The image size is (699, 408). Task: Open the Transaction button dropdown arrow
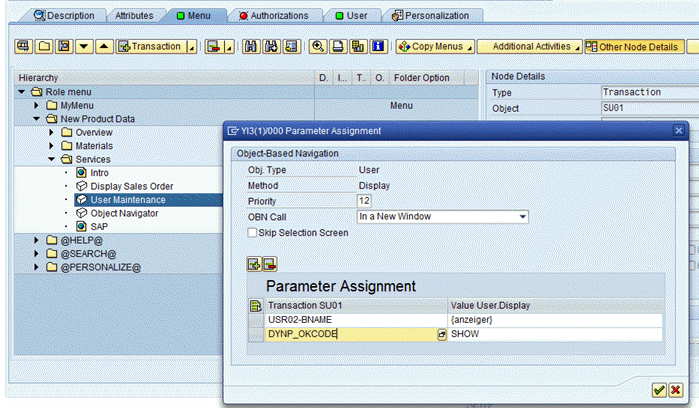[x=192, y=46]
